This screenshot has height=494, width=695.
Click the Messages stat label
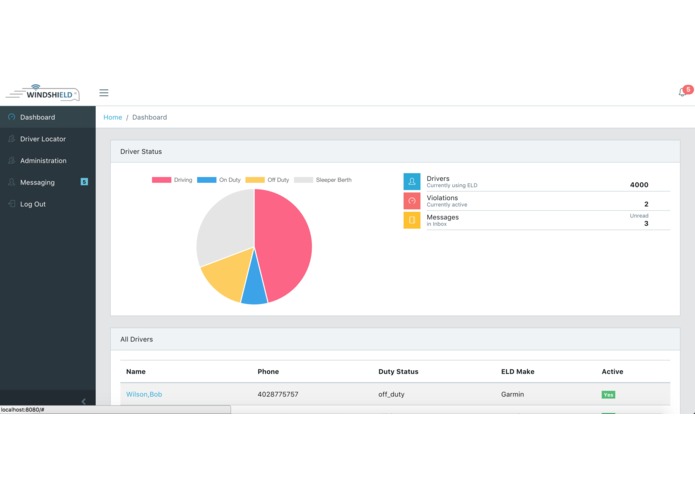click(x=442, y=217)
